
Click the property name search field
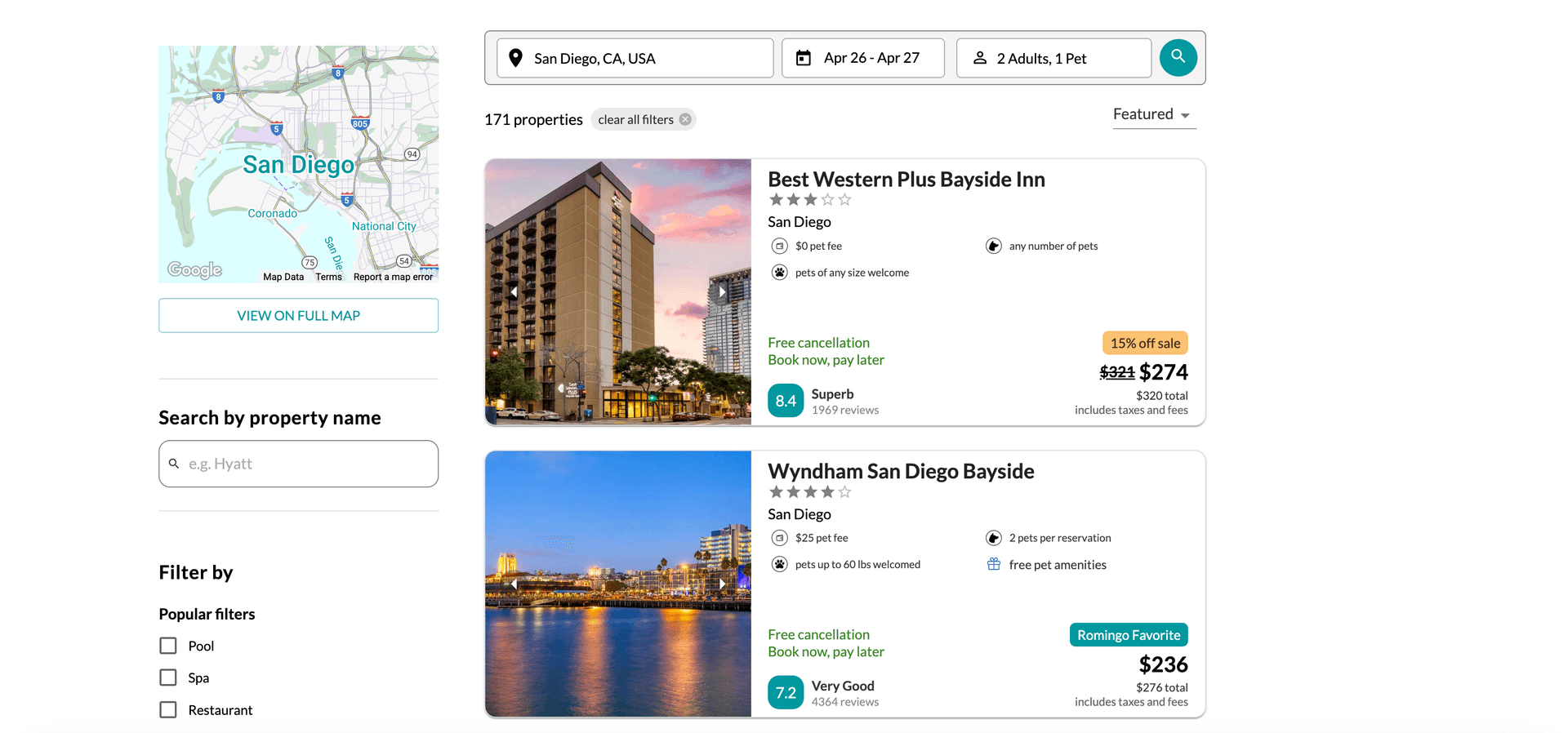click(x=299, y=464)
